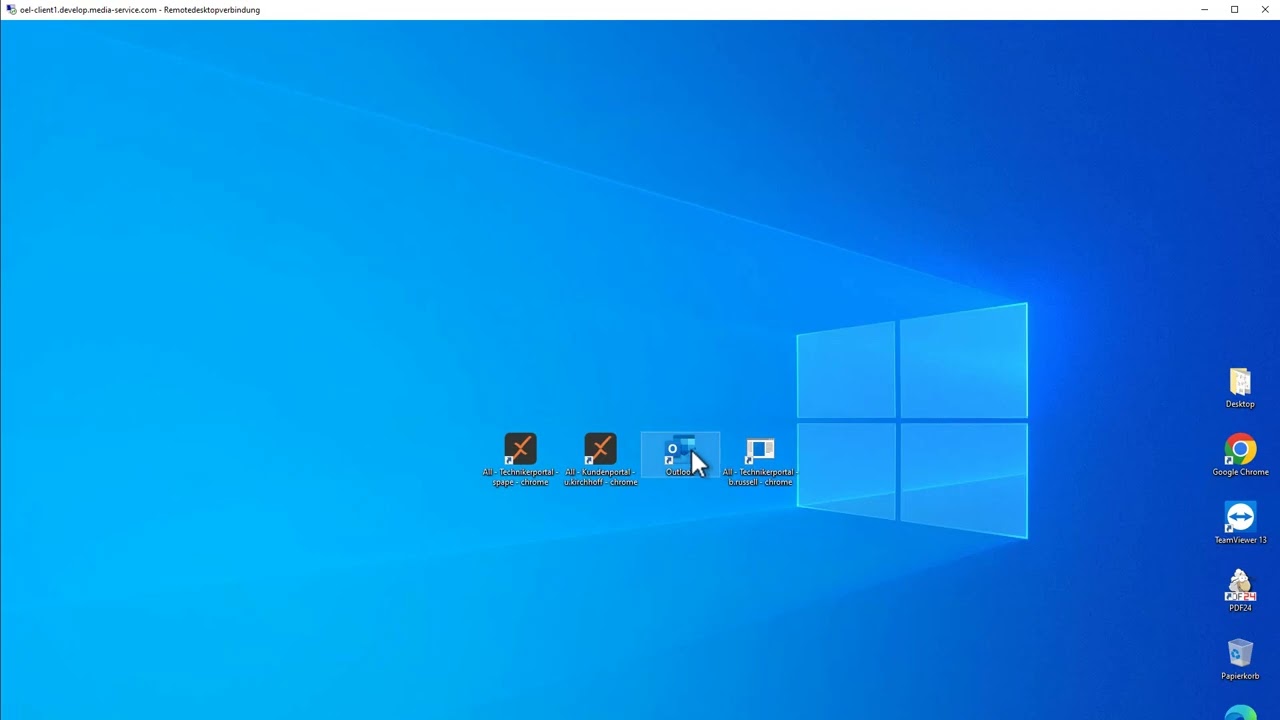Open the Remotedesktopverbindung window system menu icon
This screenshot has width=1280, height=720.
11,10
